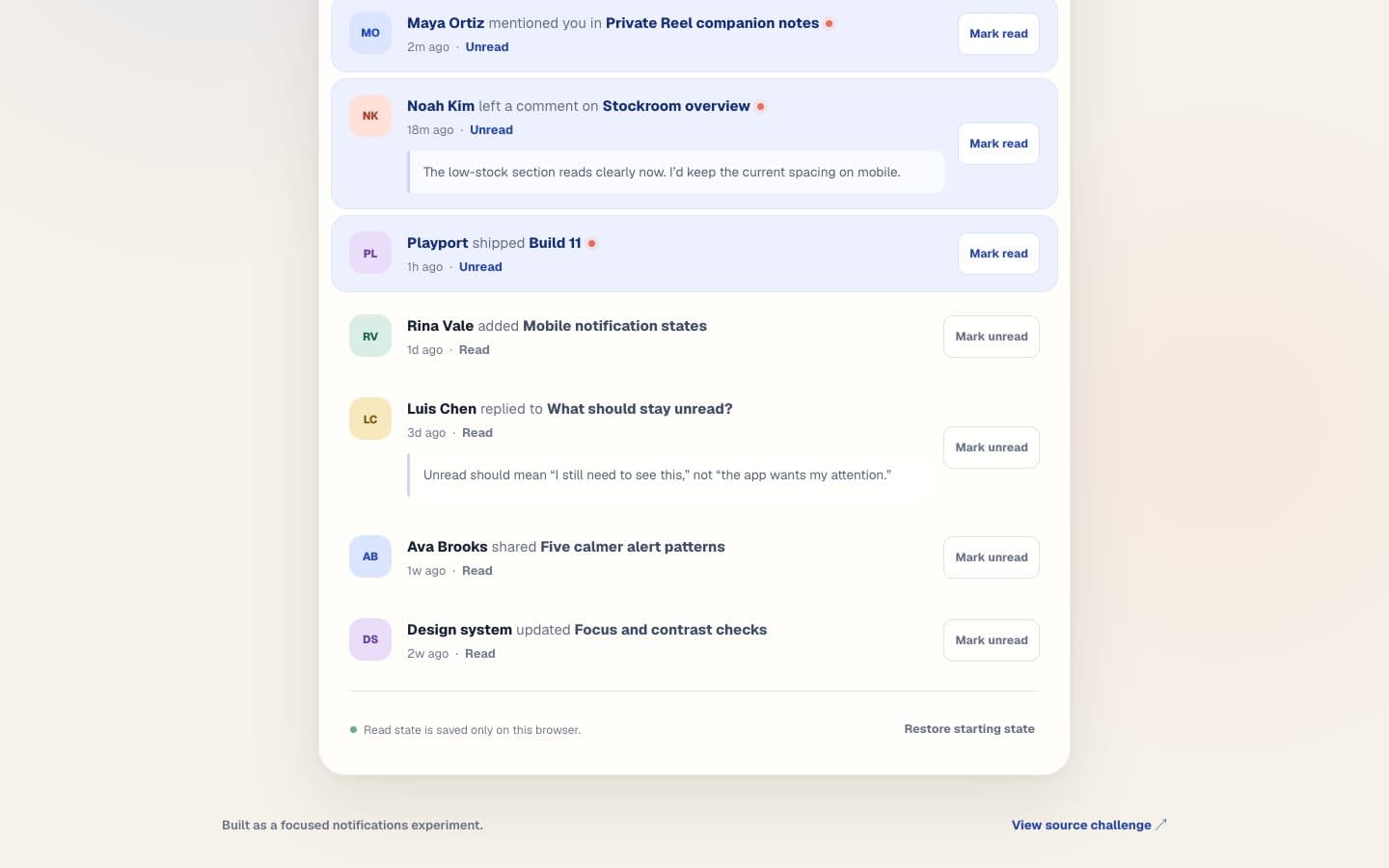Image resolution: width=1389 pixels, height=868 pixels.
Task: Click the Design system DS avatar
Action: [x=370, y=639]
